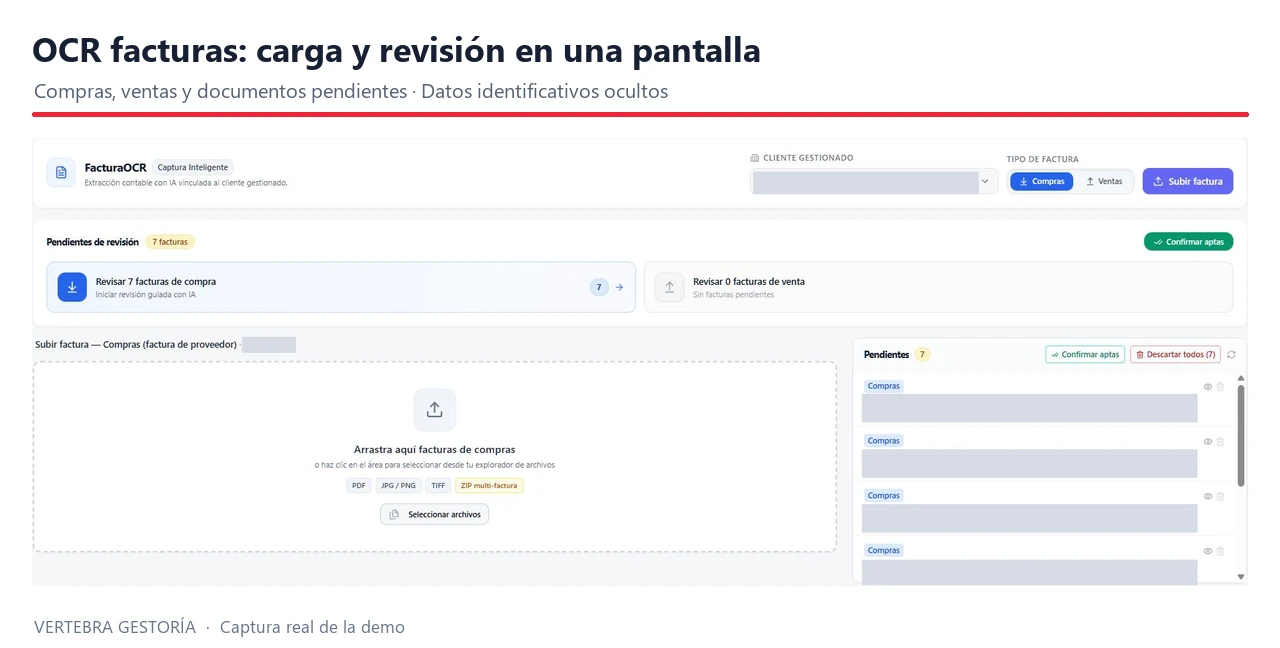Image resolution: width=1280 pixels, height=648 pixels.
Task: Click the 'Sin facturas pendientes' subtitle
Action: [x=733, y=295]
